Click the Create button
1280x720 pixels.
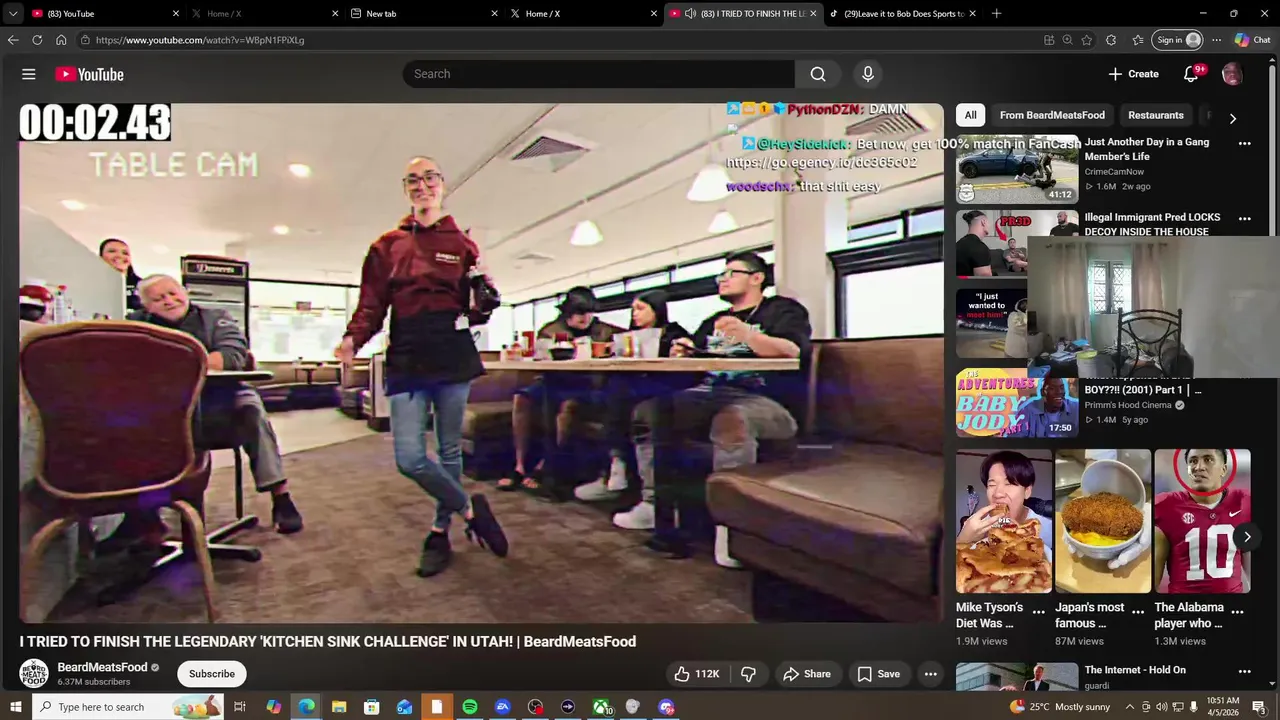point(1133,74)
